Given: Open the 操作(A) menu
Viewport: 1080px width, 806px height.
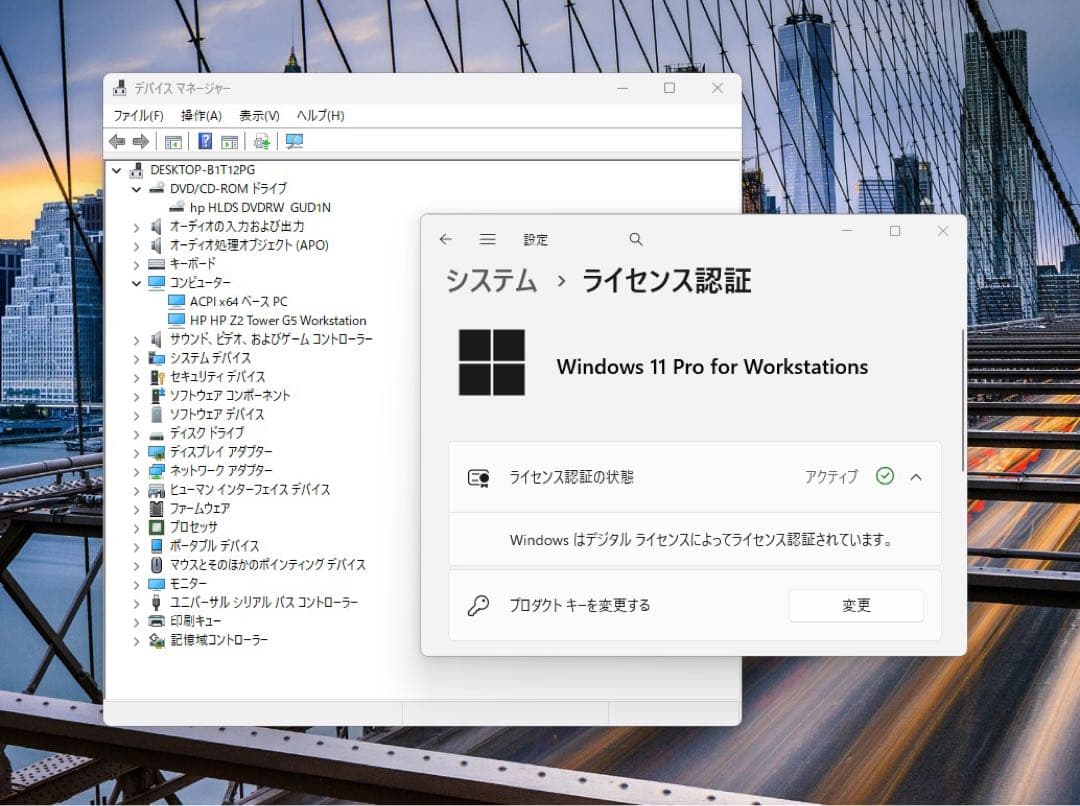Looking at the screenshot, I should 201,115.
